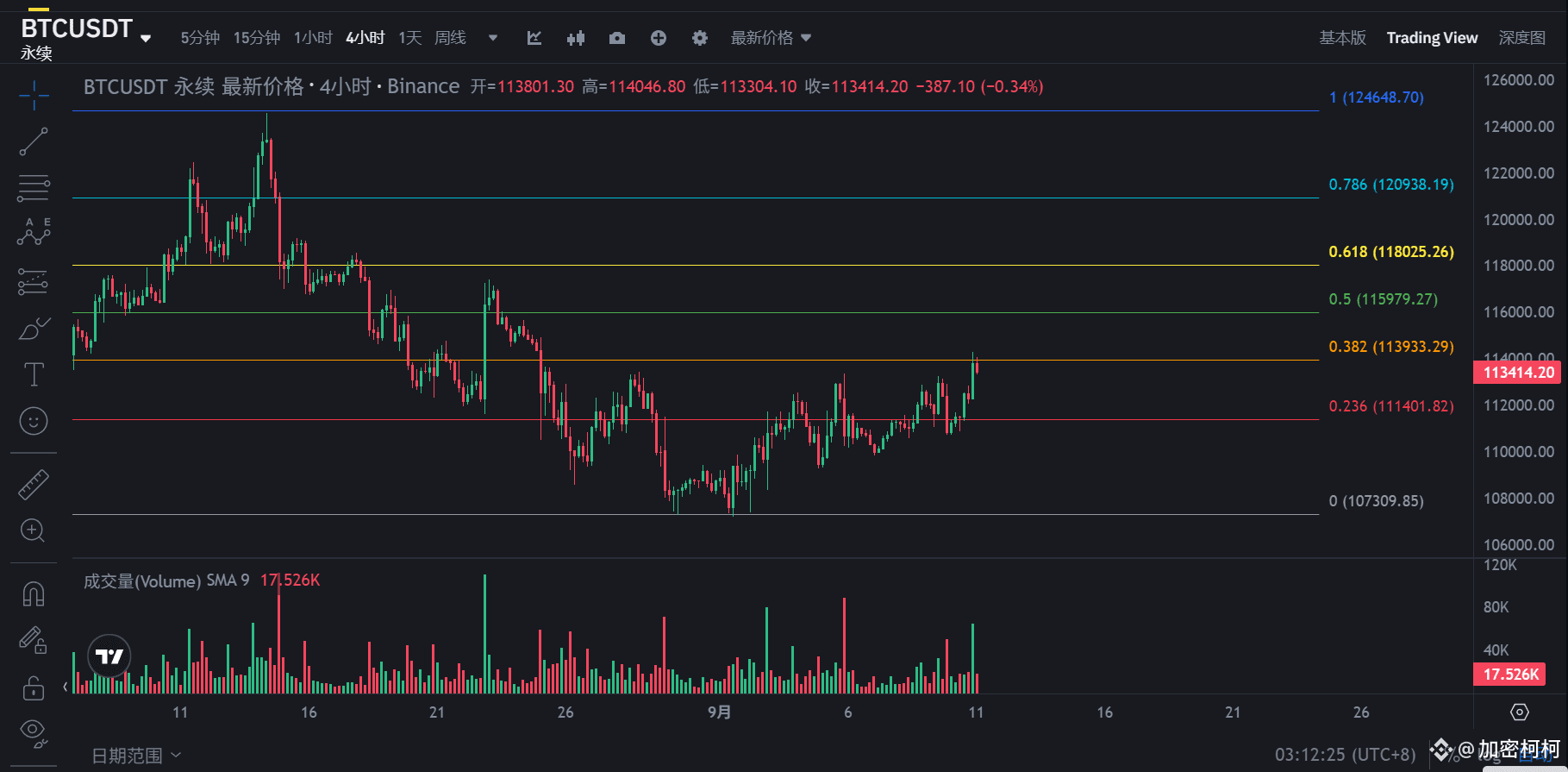The width and height of the screenshot is (1568, 772).
Task: Take a chart snapshot with the camera
Action: point(617,38)
